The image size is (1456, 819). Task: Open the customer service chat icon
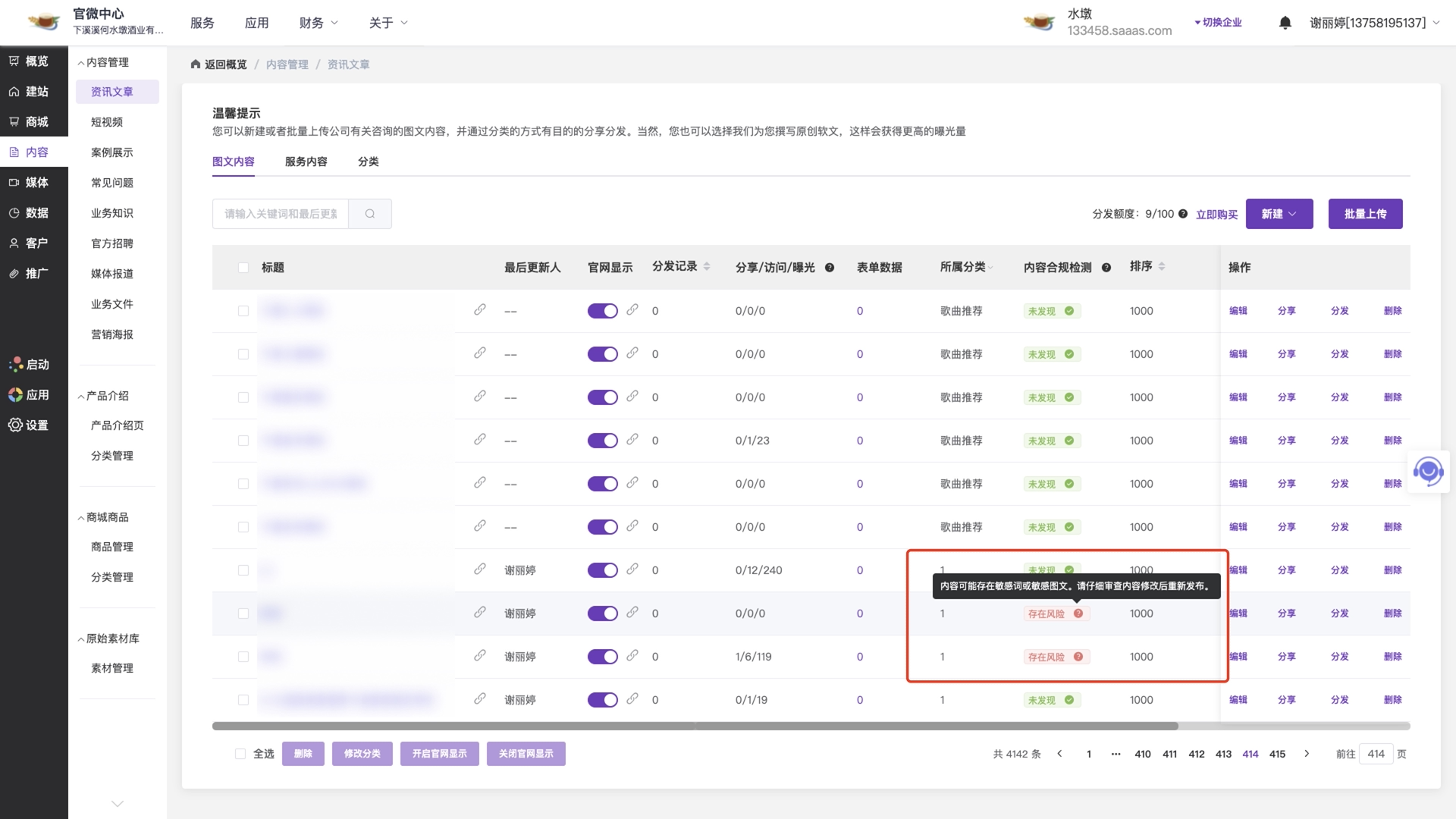(x=1428, y=472)
